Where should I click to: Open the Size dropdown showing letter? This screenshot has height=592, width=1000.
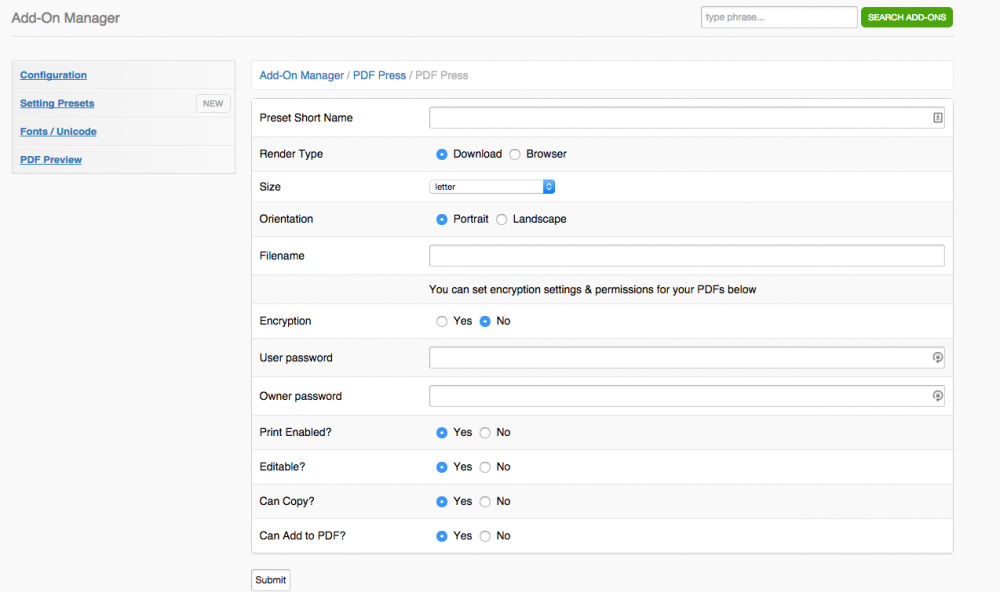(492, 187)
